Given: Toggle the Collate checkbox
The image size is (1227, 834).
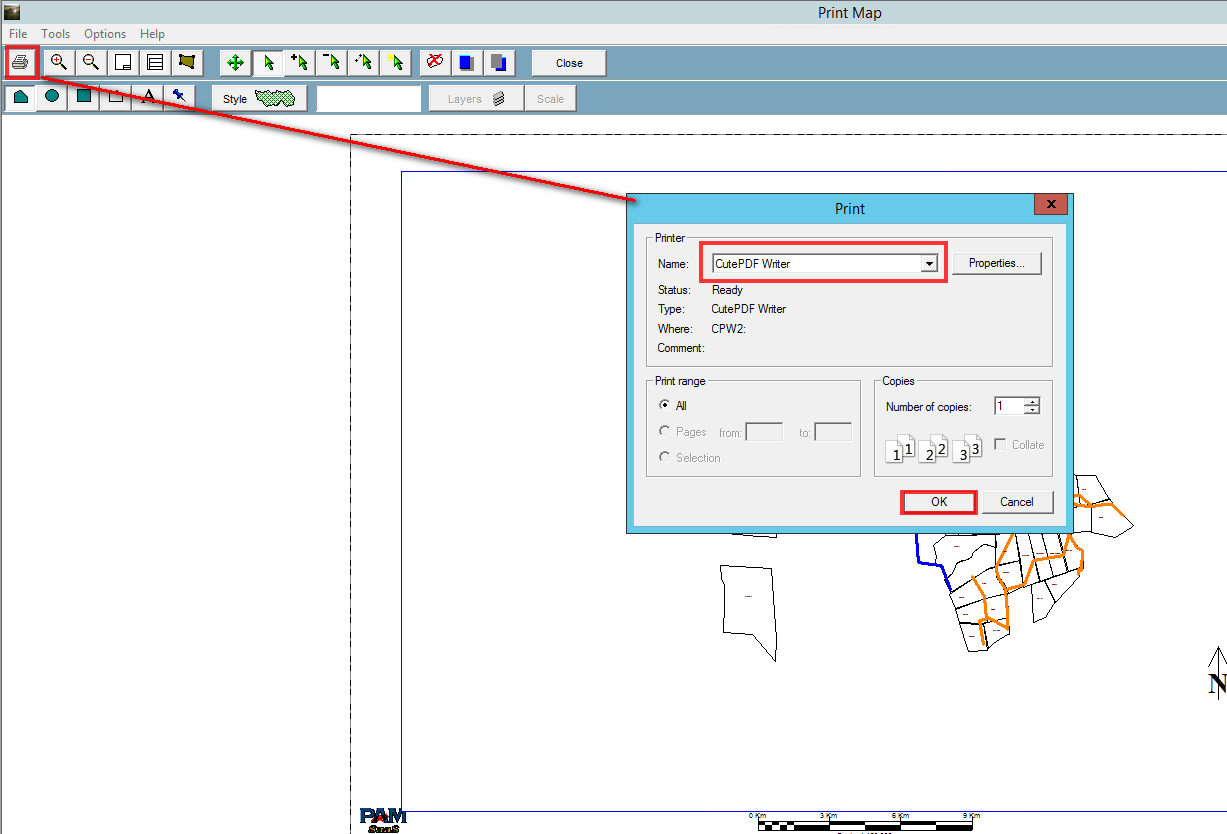Looking at the screenshot, I should (1000, 445).
